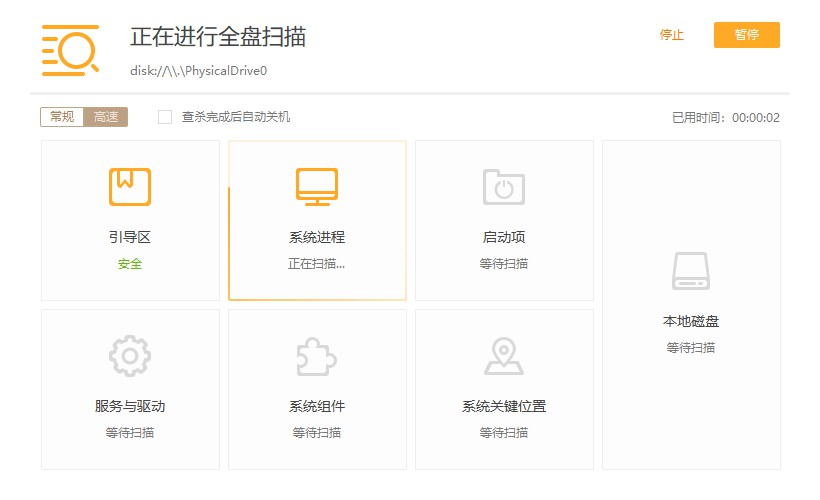
Task: Click the 引导区 label text
Action: pyautogui.click(x=130, y=237)
